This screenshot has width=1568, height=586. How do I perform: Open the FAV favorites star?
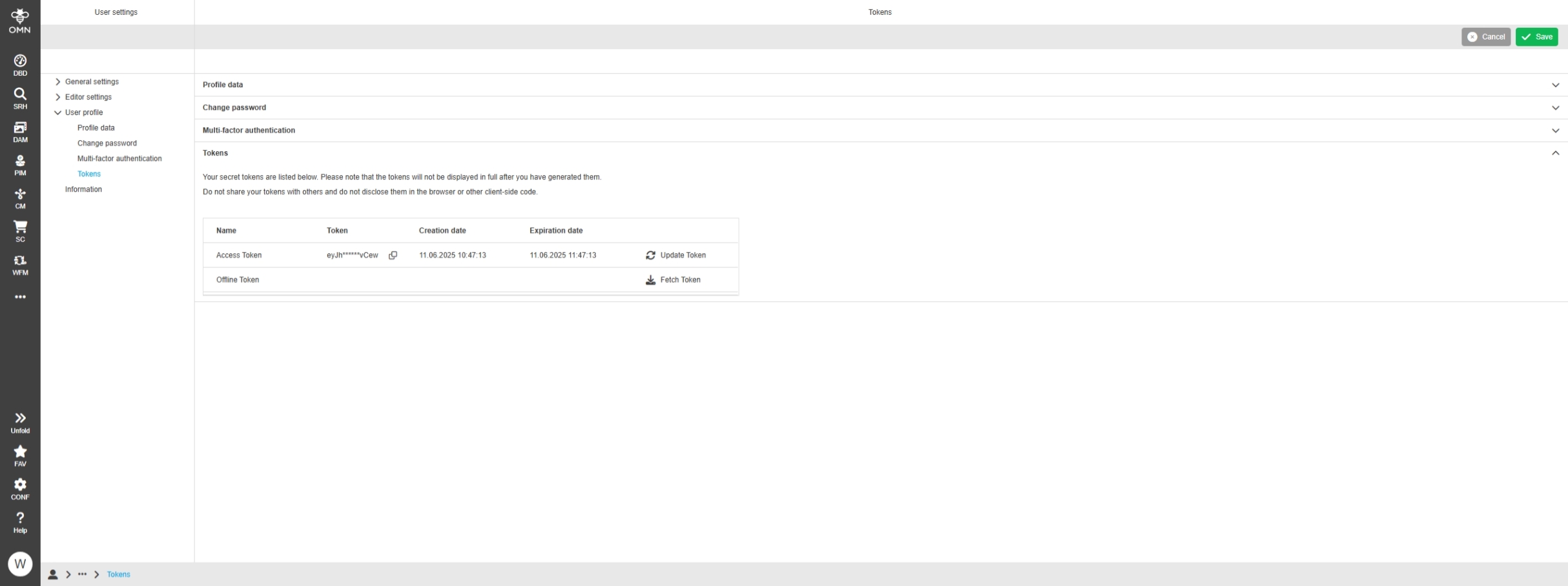click(x=20, y=456)
